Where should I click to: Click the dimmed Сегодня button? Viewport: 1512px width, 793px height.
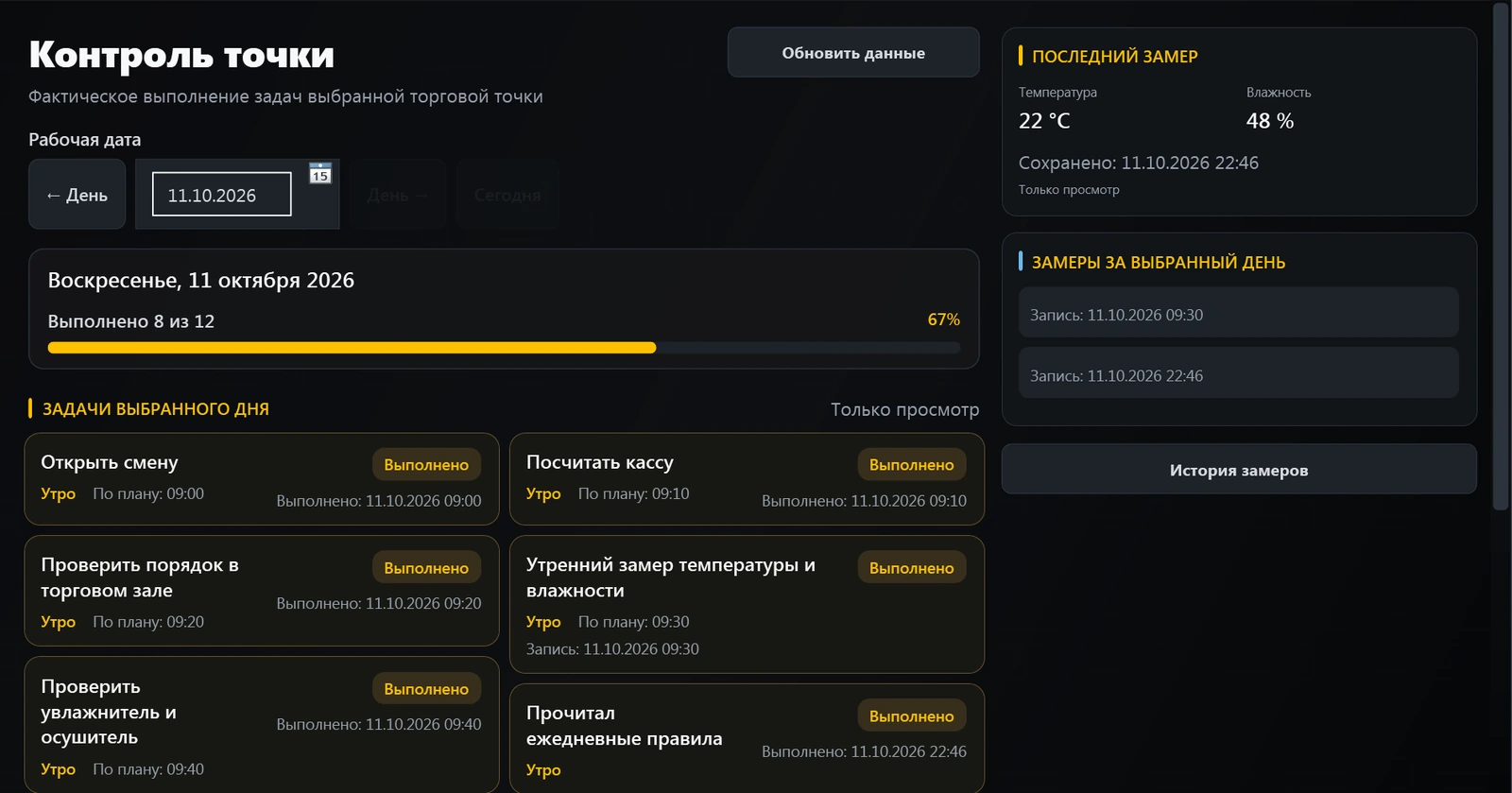coord(507,195)
